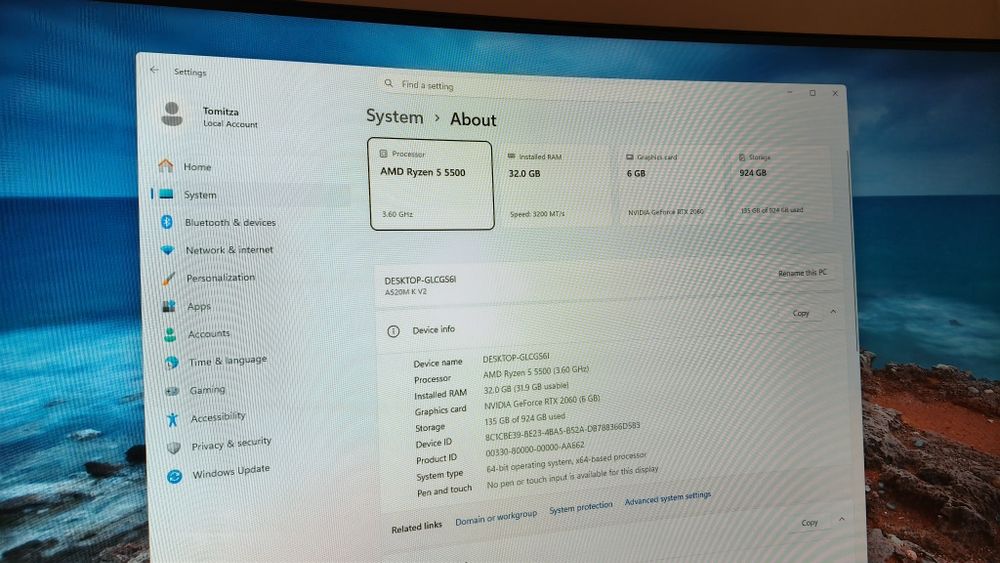Click 'NVIDIA GeForce RTX 2060 (6 GB)' value
1000x563 pixels.
tap(541, 402)
